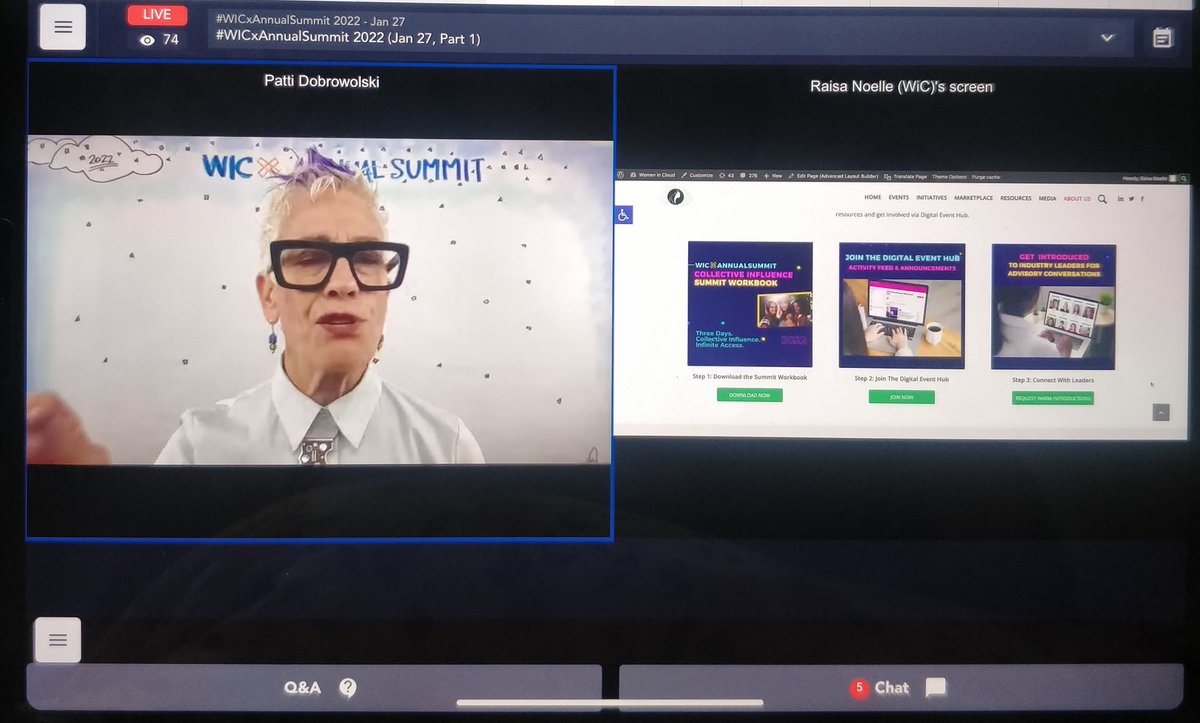Click the REQUEST WARM INTRODUCTIONS button

pyautogui.click(x=1053, y=398)
